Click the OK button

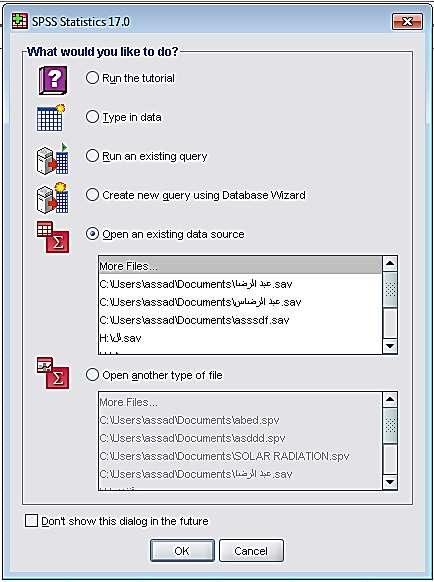[x=182, y=550]
